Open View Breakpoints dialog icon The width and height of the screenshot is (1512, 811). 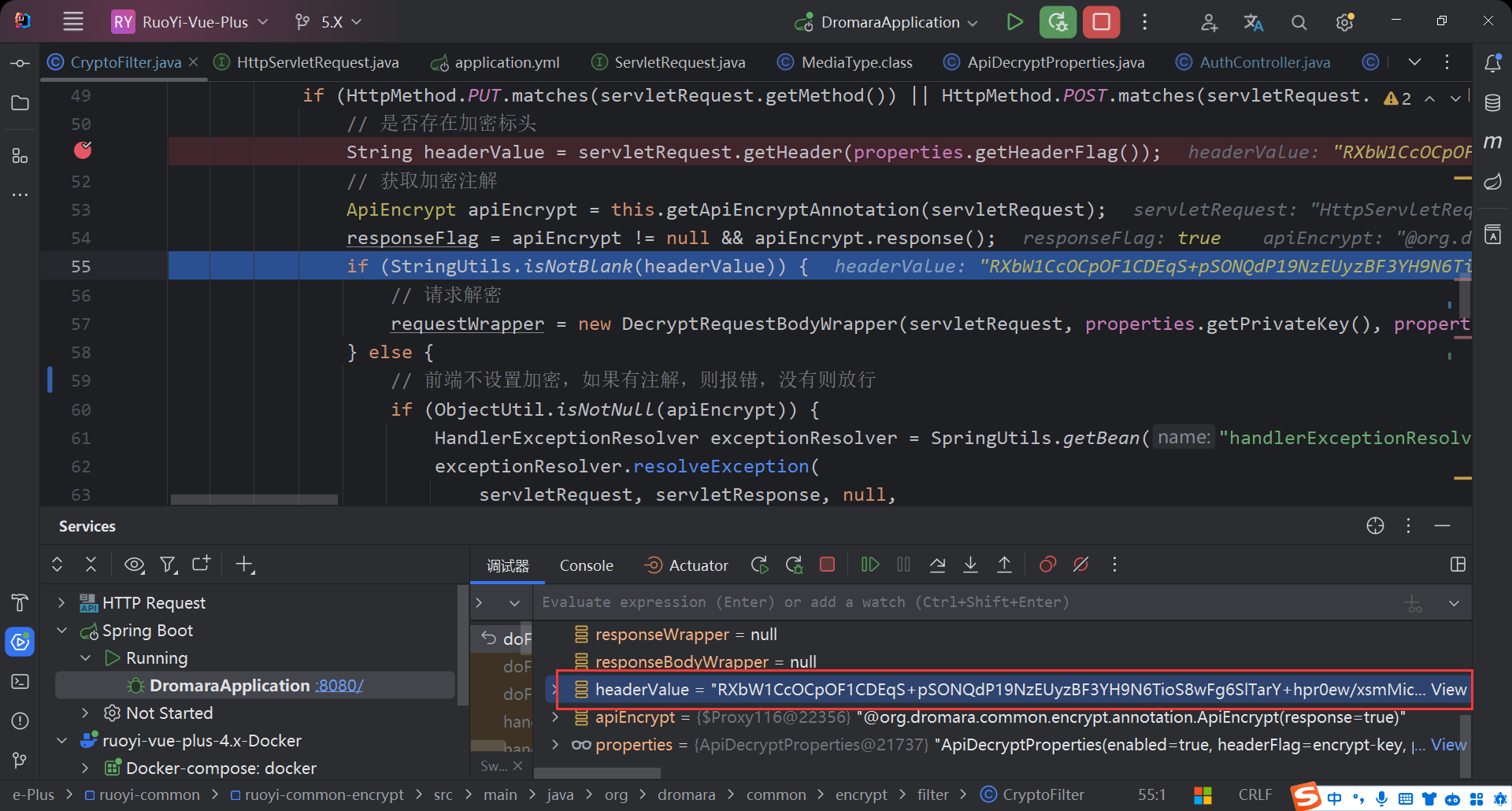(x=1047, y=565)
